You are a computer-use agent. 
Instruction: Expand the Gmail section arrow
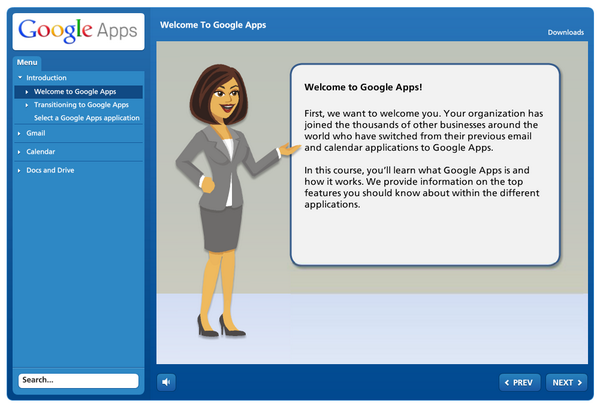[19, 134]
